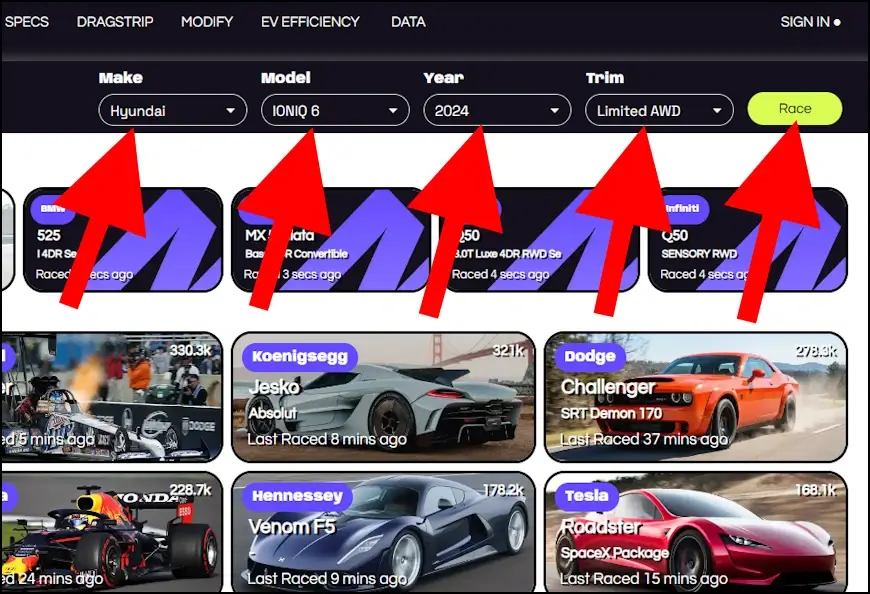This screenshot has height=594, width=870.
Task: Open the Dodge Challenger SRT Demon 170 card
Action: (x=696, y=397)
